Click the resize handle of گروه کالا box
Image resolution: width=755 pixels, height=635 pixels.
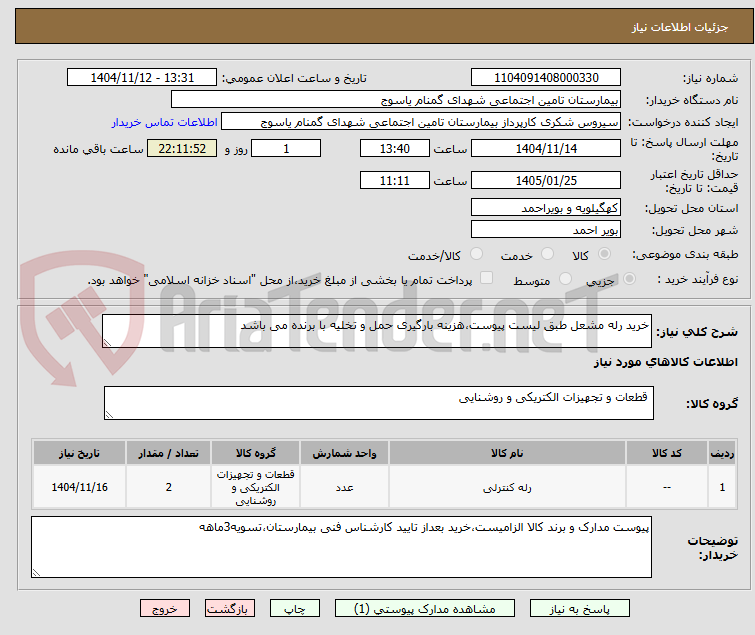coord(109,415)
